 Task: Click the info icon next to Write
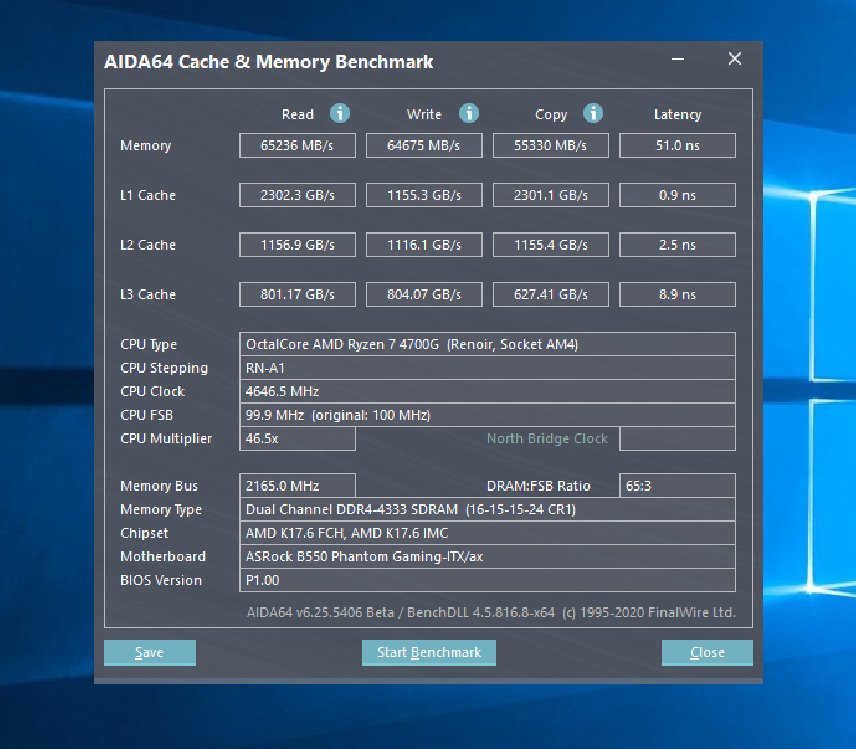(x=468, y=114)
